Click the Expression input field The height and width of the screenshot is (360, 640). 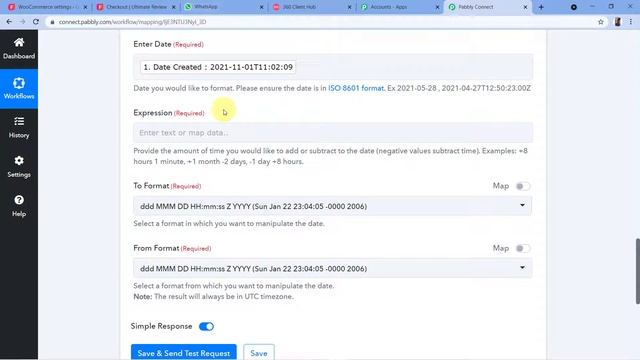click(x=333, y=133)
